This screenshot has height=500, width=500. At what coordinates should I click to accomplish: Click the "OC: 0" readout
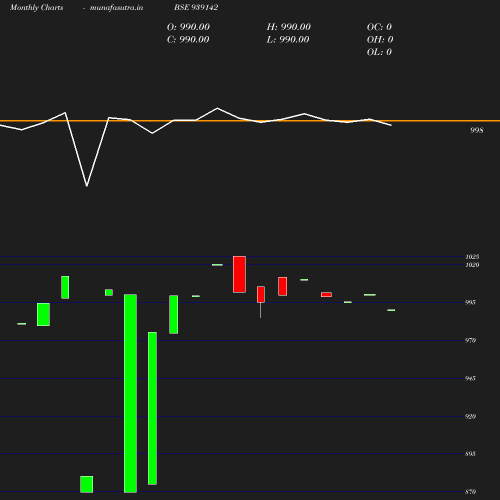(x=379, y=27)
